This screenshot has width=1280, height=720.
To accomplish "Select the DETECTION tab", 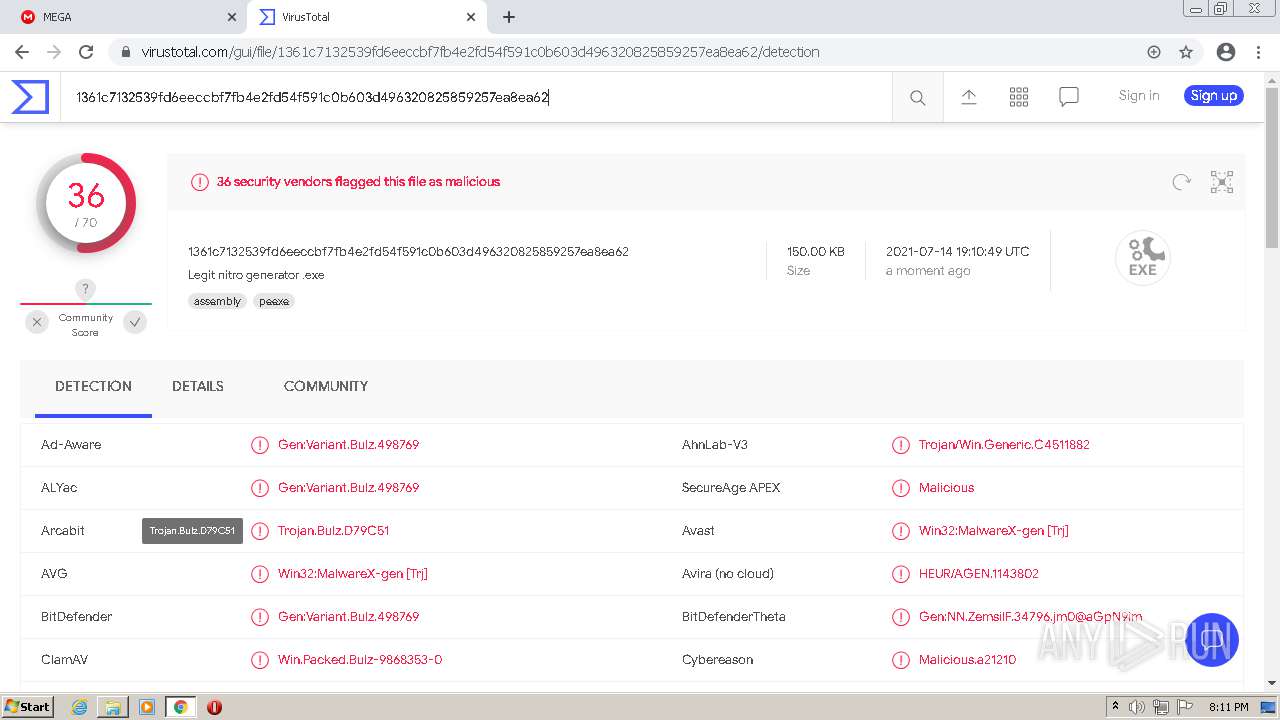I will 93,386.
